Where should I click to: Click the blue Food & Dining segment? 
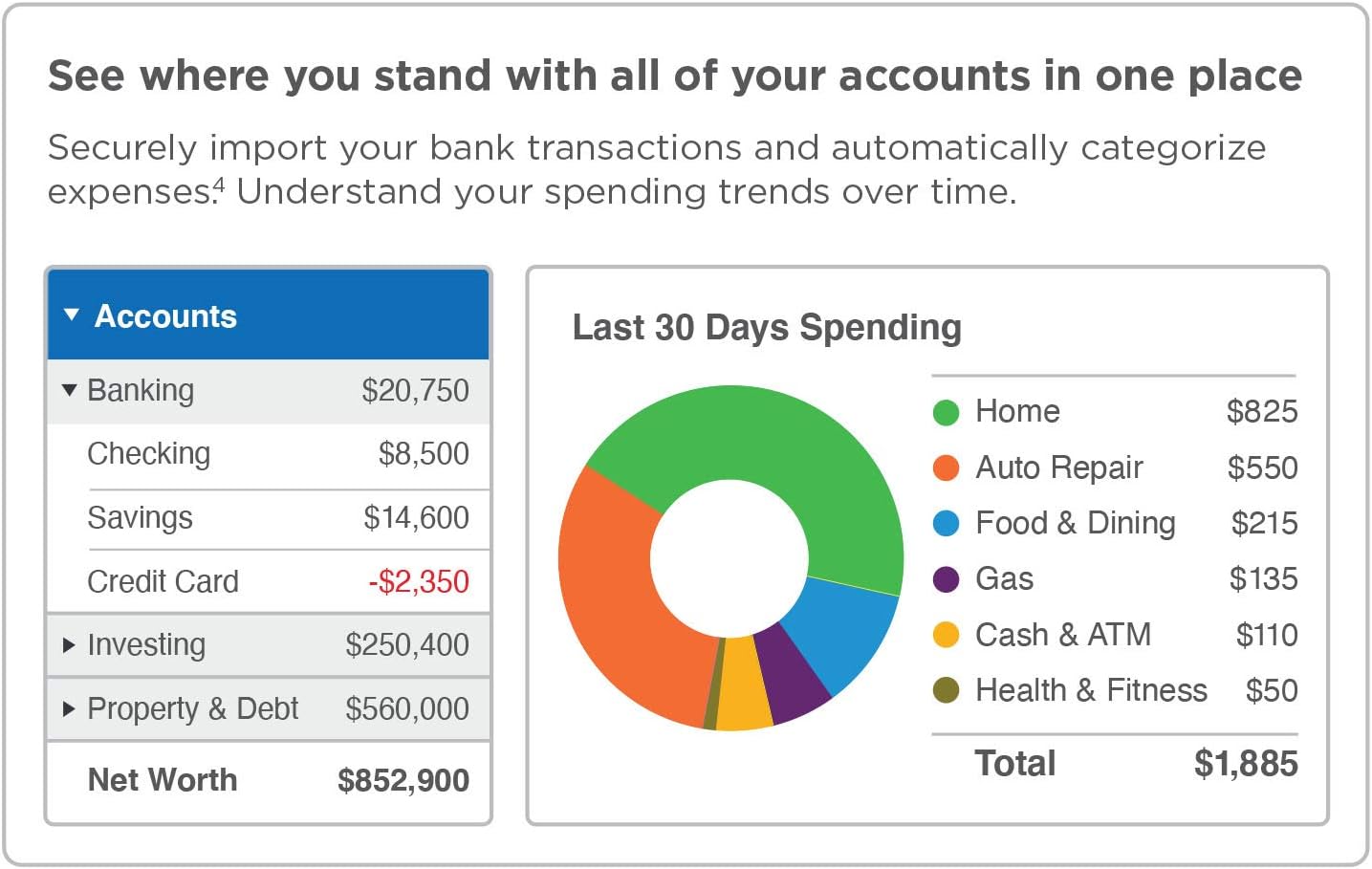click(x=843, y=629)
